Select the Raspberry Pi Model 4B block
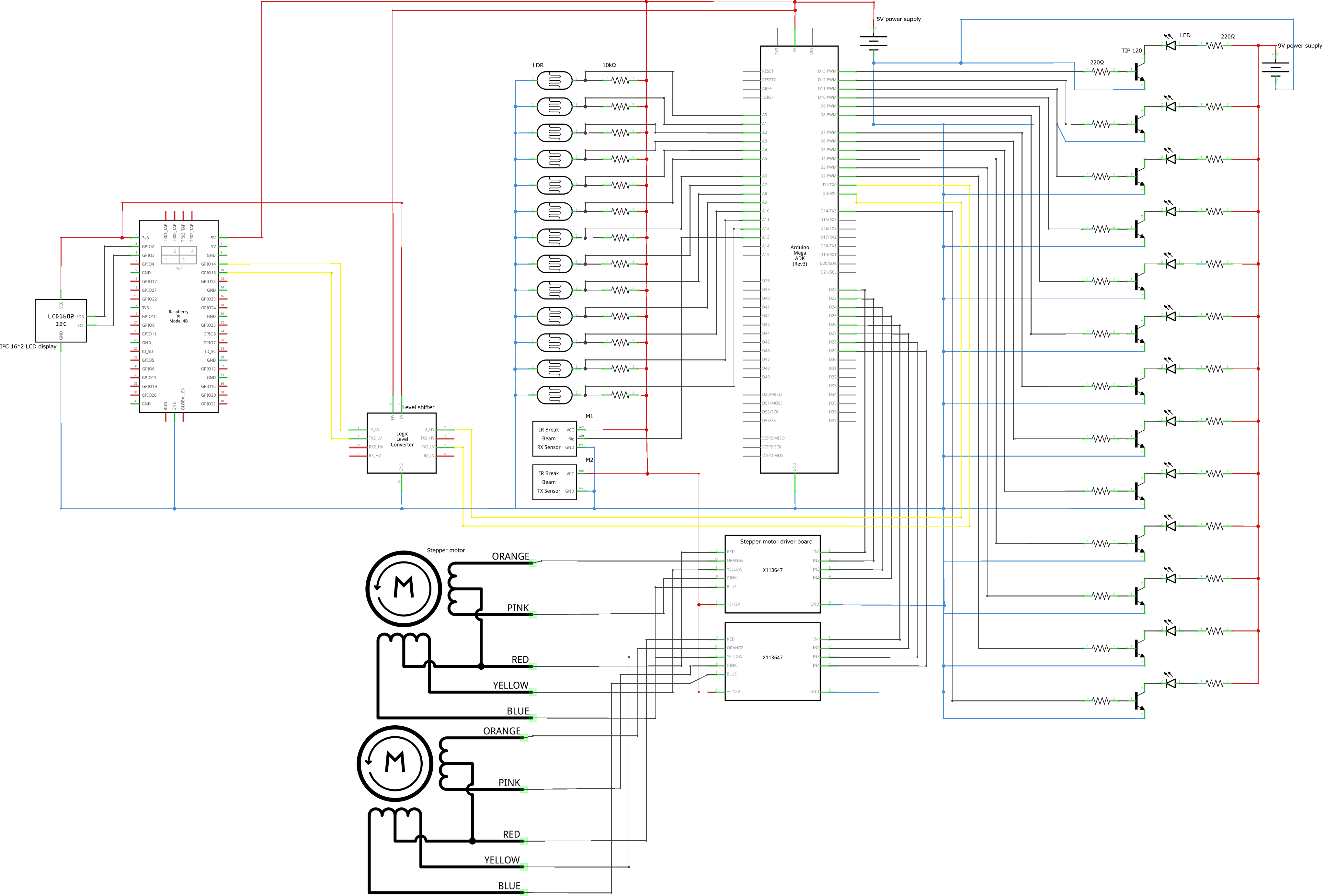 [179, 316]
